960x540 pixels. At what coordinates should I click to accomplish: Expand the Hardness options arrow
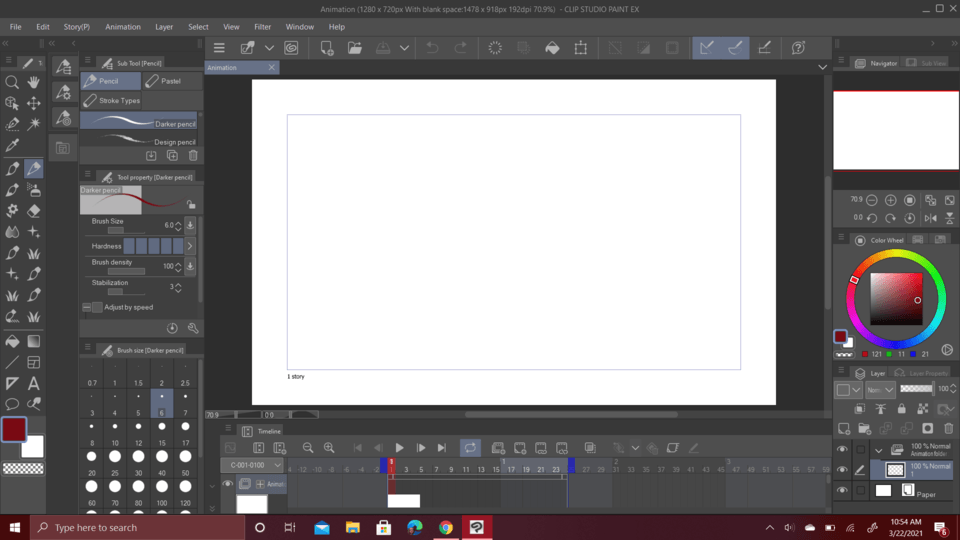190,246
